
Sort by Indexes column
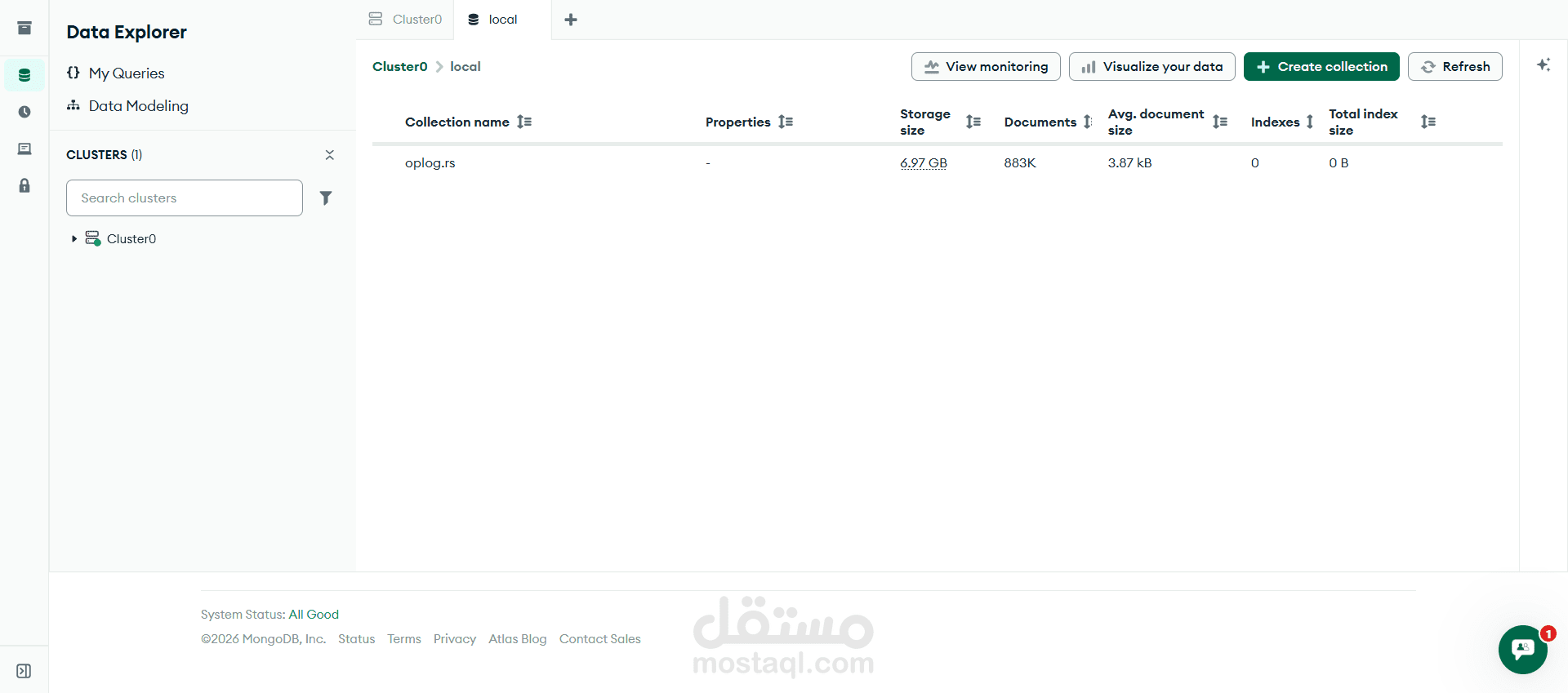(1310, 122)
